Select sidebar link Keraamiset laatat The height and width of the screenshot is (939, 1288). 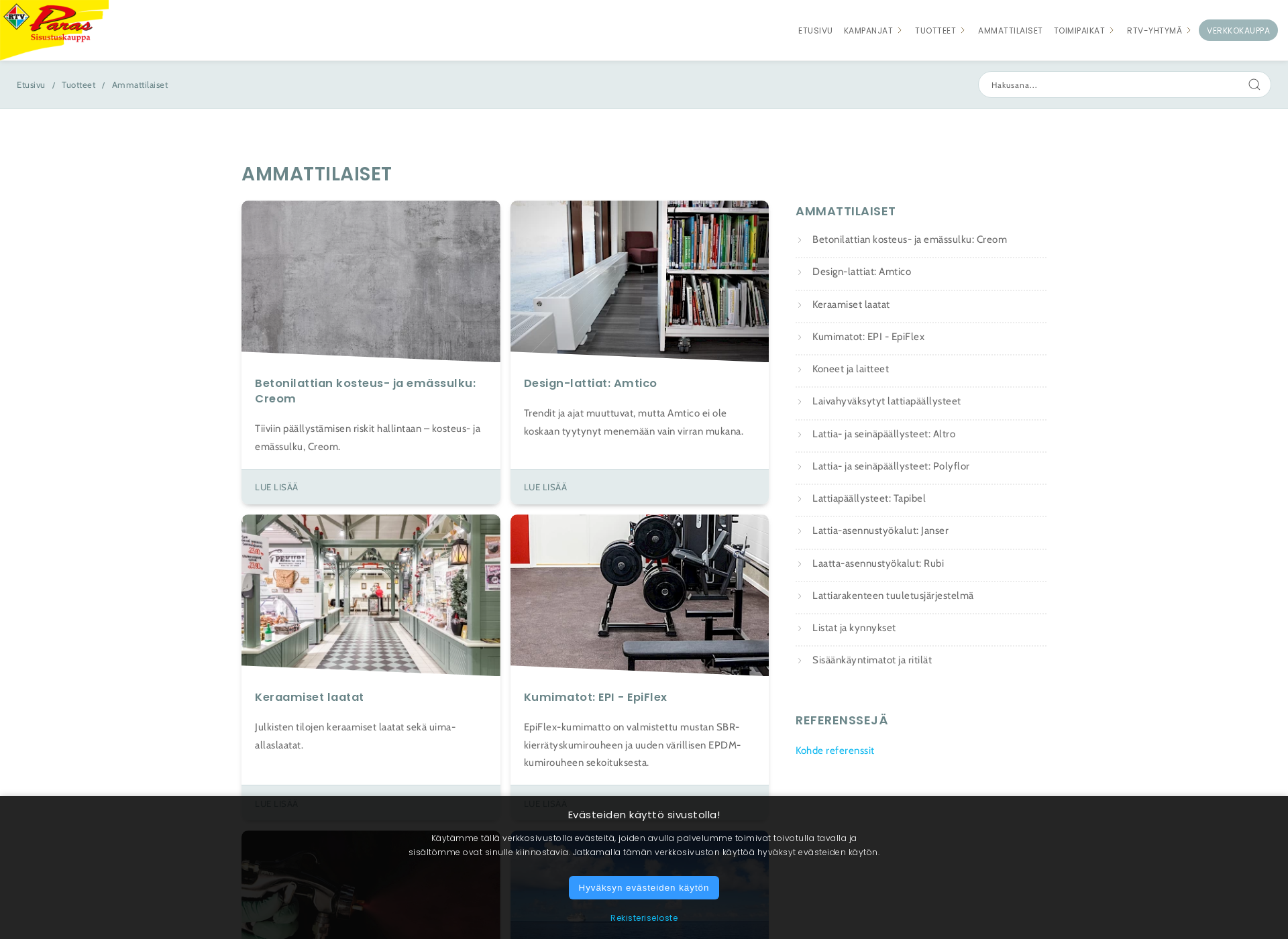(x=851, y=305)
